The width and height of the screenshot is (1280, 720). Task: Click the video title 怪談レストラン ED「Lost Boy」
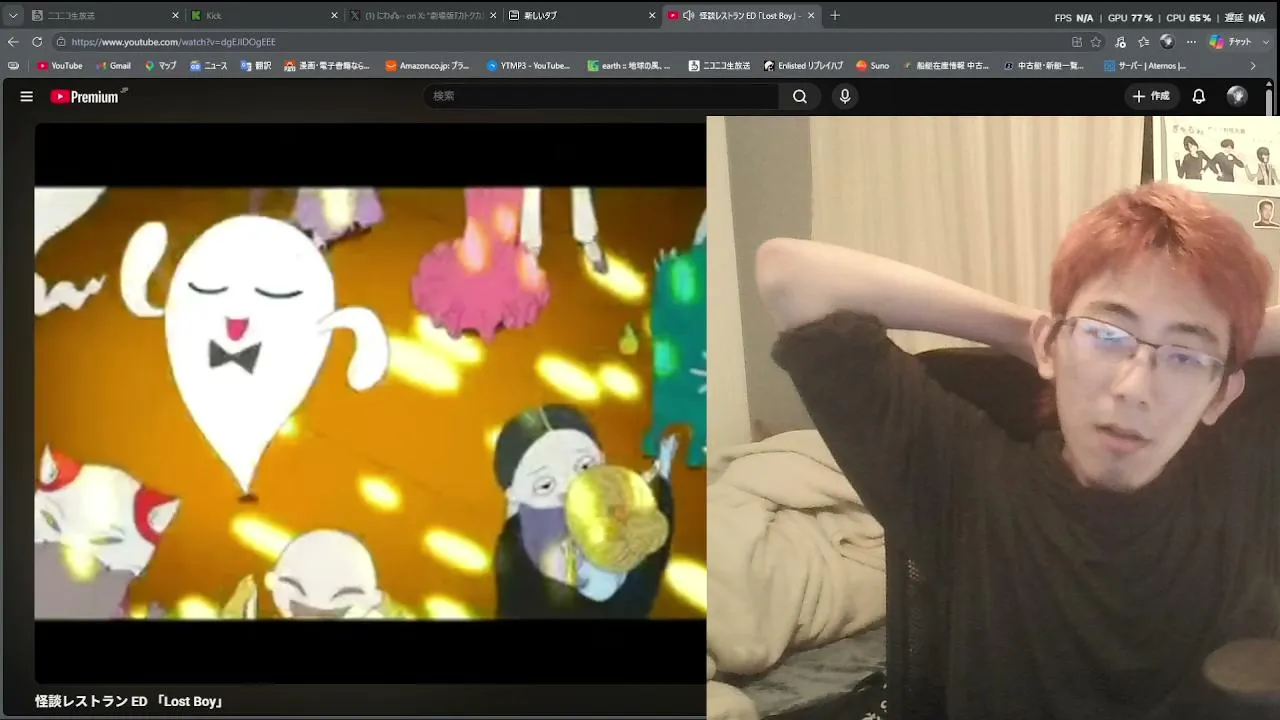point(129,702)
